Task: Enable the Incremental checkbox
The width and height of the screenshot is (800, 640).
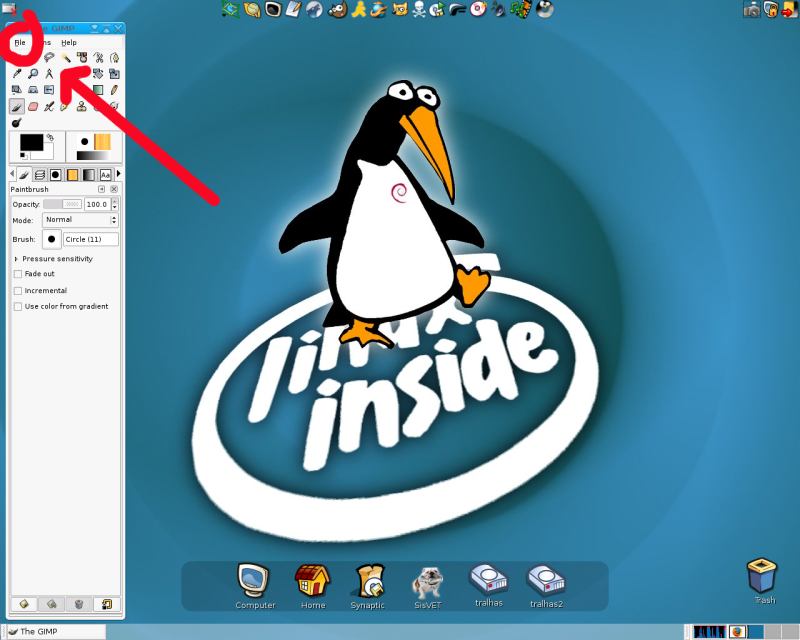Action: click(x=18, y=290)
